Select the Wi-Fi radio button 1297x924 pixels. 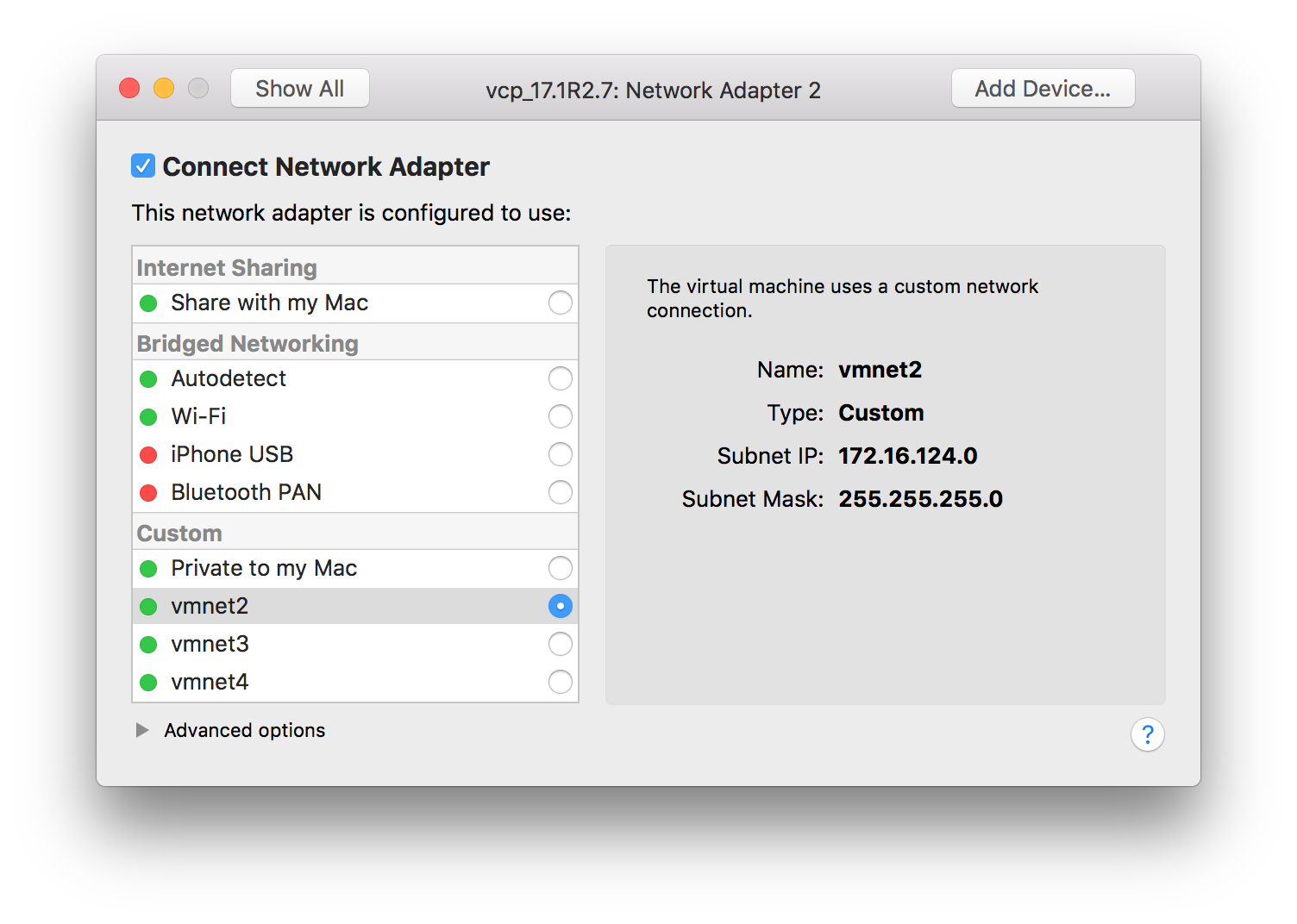point(560,416)
